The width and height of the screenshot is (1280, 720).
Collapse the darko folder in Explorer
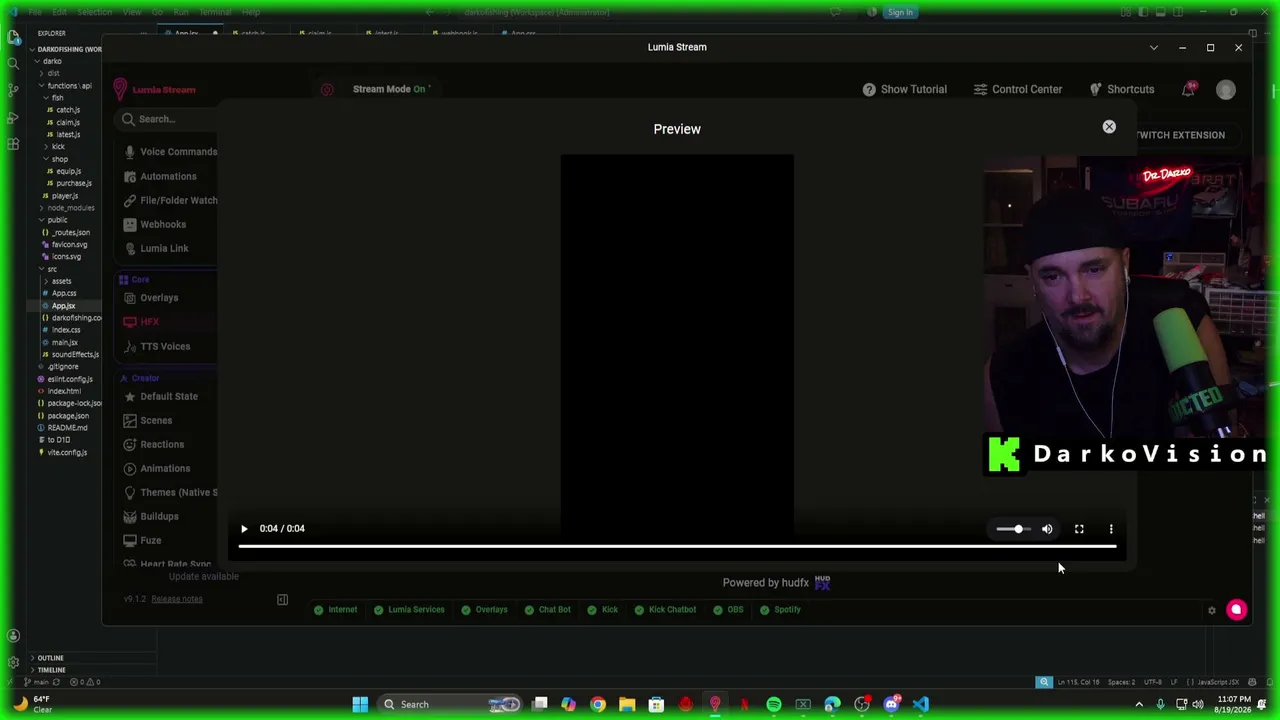pyautogui.click(x=50, y=61)
